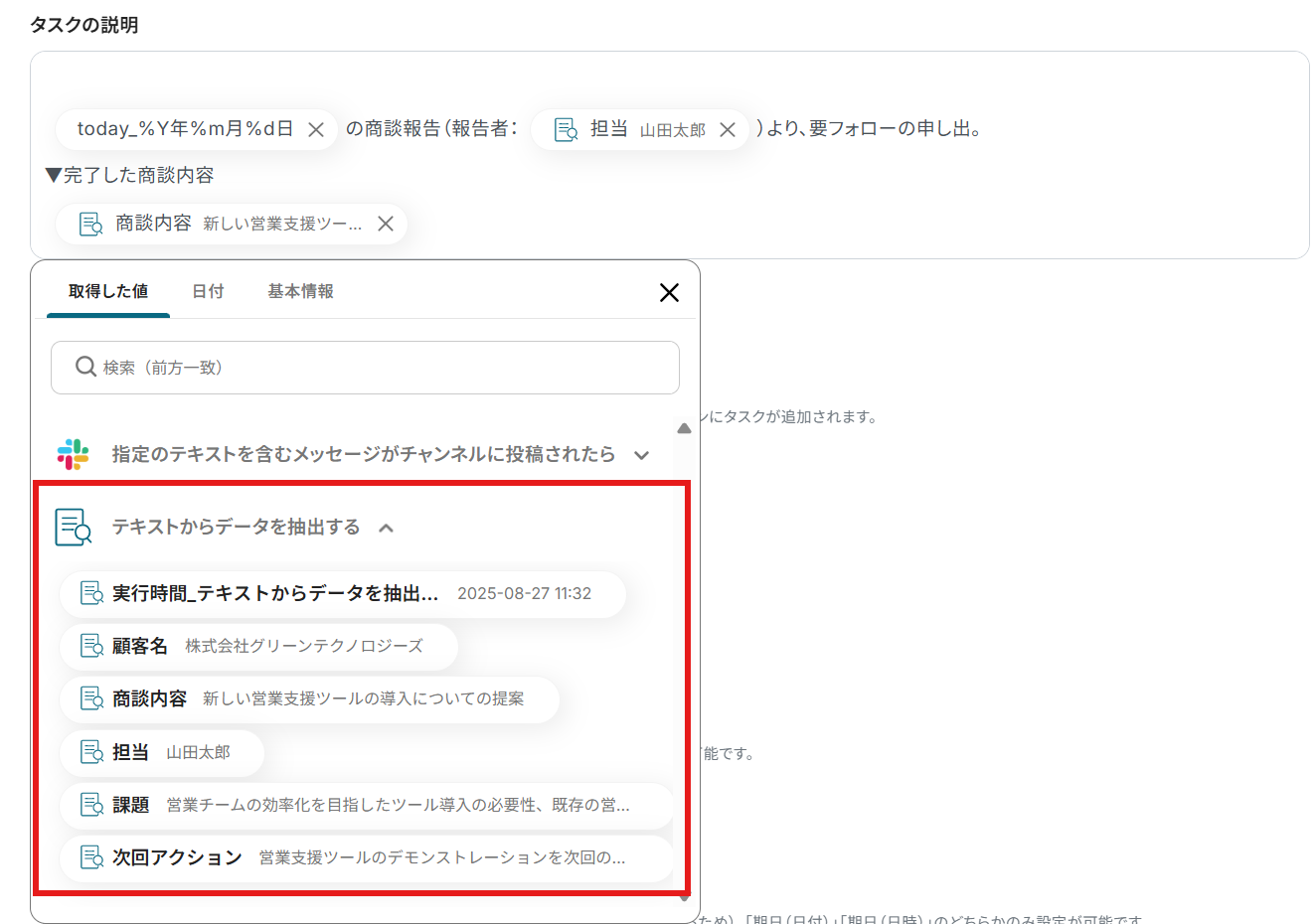This screenshot has width=1315, height=924.
Task: Switch to the 取得した値 tab
Action: (108, 291)
